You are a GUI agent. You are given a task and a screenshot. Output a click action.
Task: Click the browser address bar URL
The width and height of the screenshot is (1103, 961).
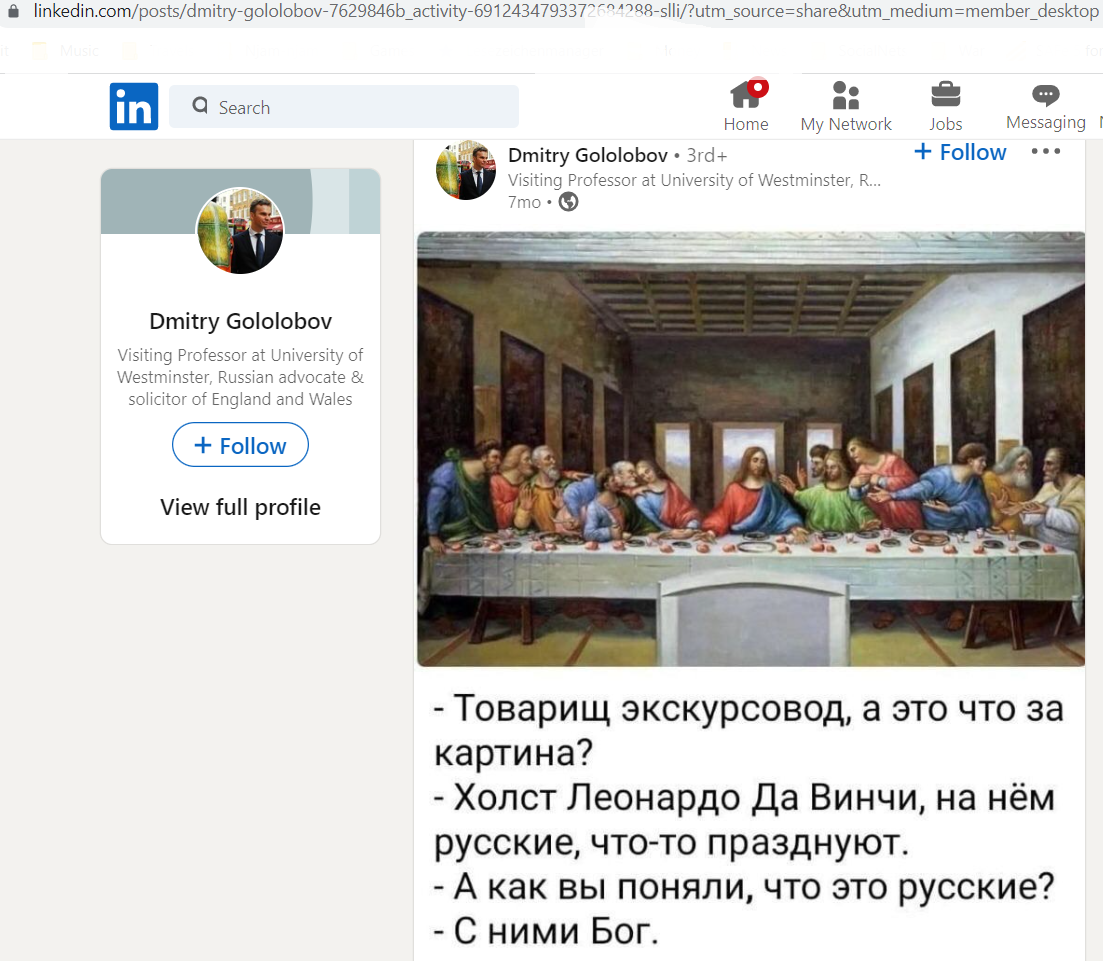566,11
